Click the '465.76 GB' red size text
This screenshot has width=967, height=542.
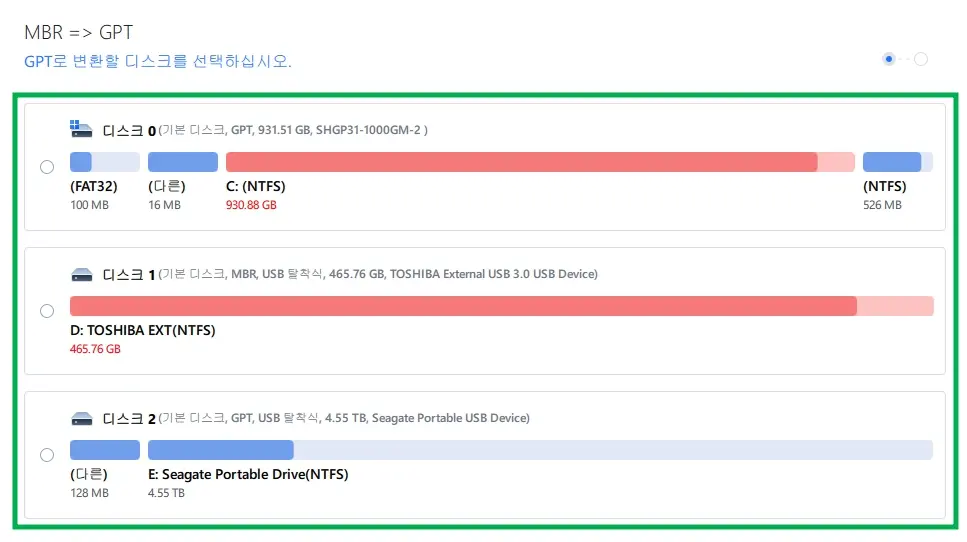point(95,349)
